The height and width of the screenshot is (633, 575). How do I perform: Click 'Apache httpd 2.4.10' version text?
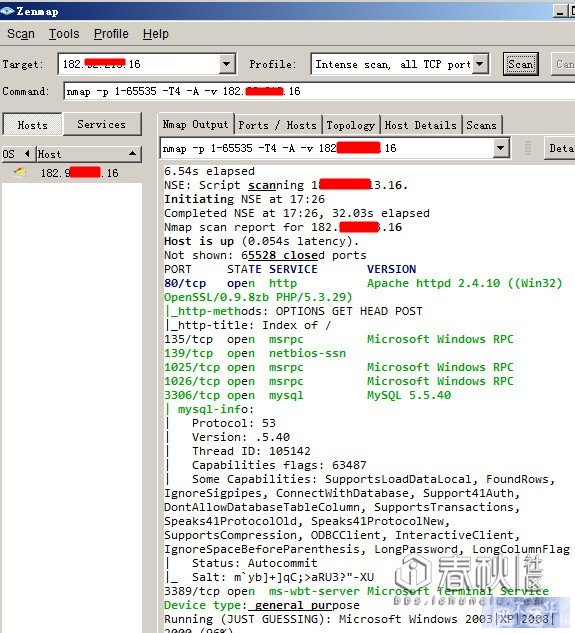433,283
